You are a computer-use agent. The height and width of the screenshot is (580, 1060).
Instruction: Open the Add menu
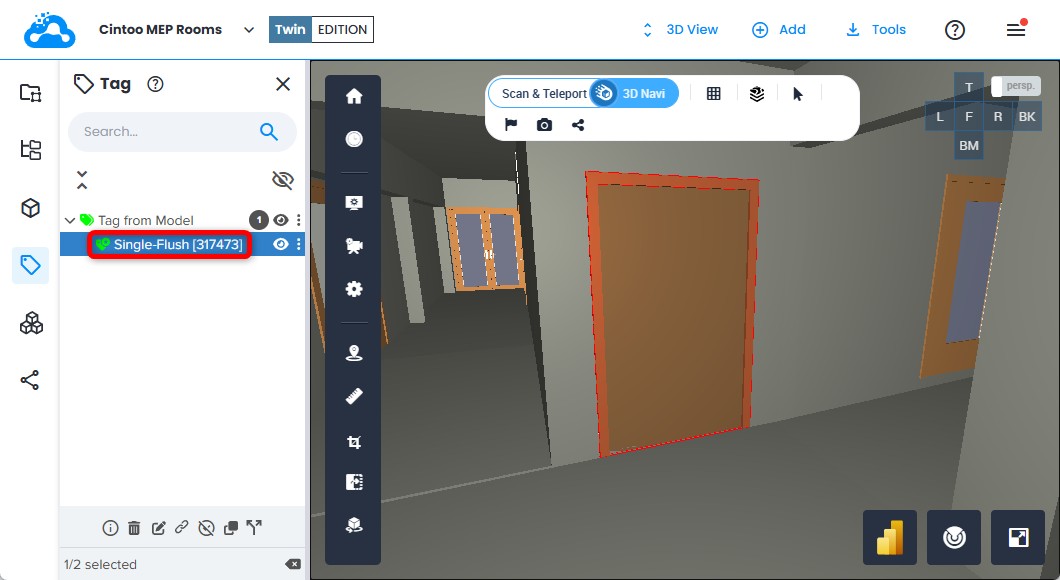[779, 30]
